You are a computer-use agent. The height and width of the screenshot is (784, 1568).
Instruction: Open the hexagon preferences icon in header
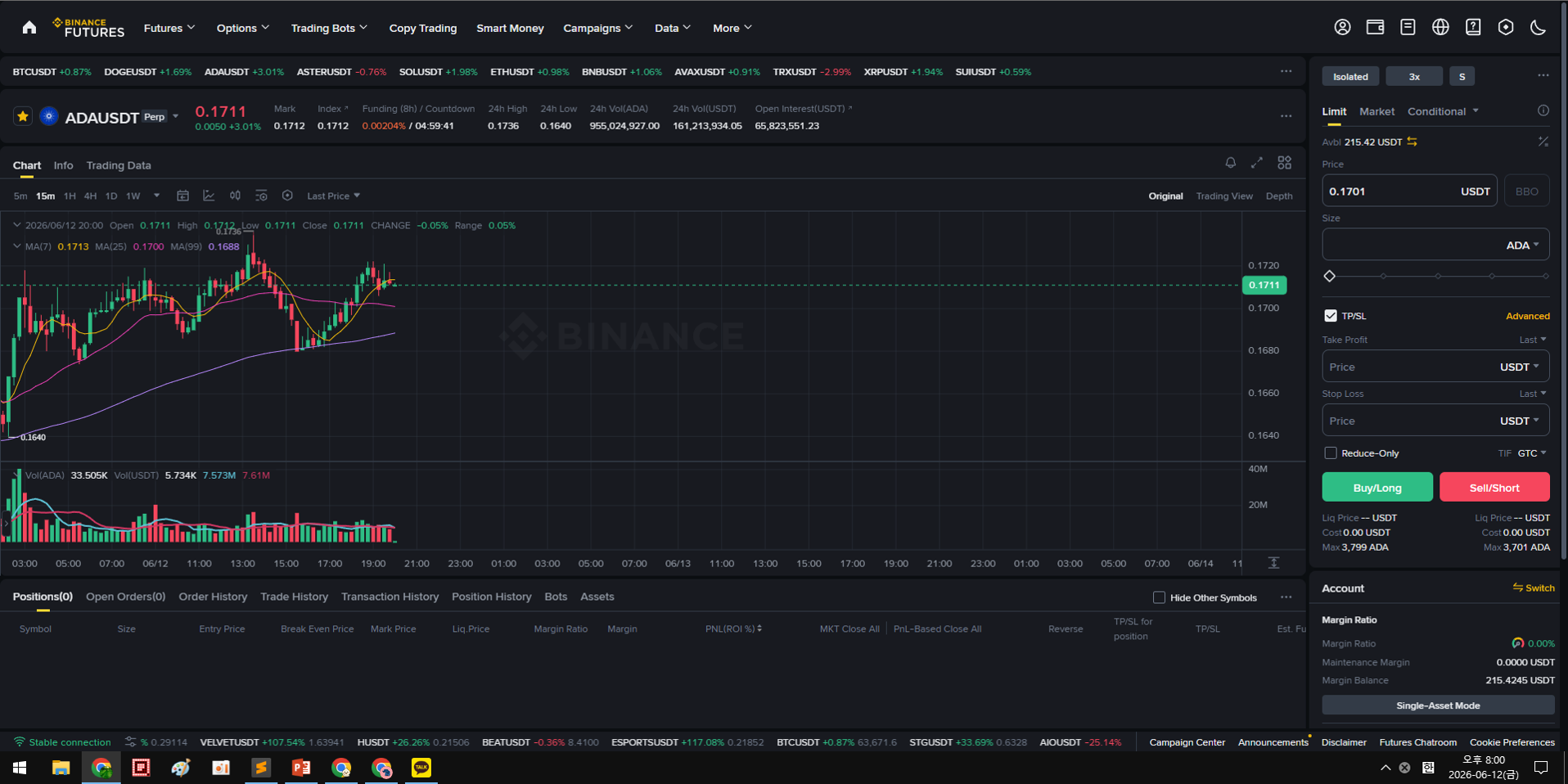coord(1506,27)
